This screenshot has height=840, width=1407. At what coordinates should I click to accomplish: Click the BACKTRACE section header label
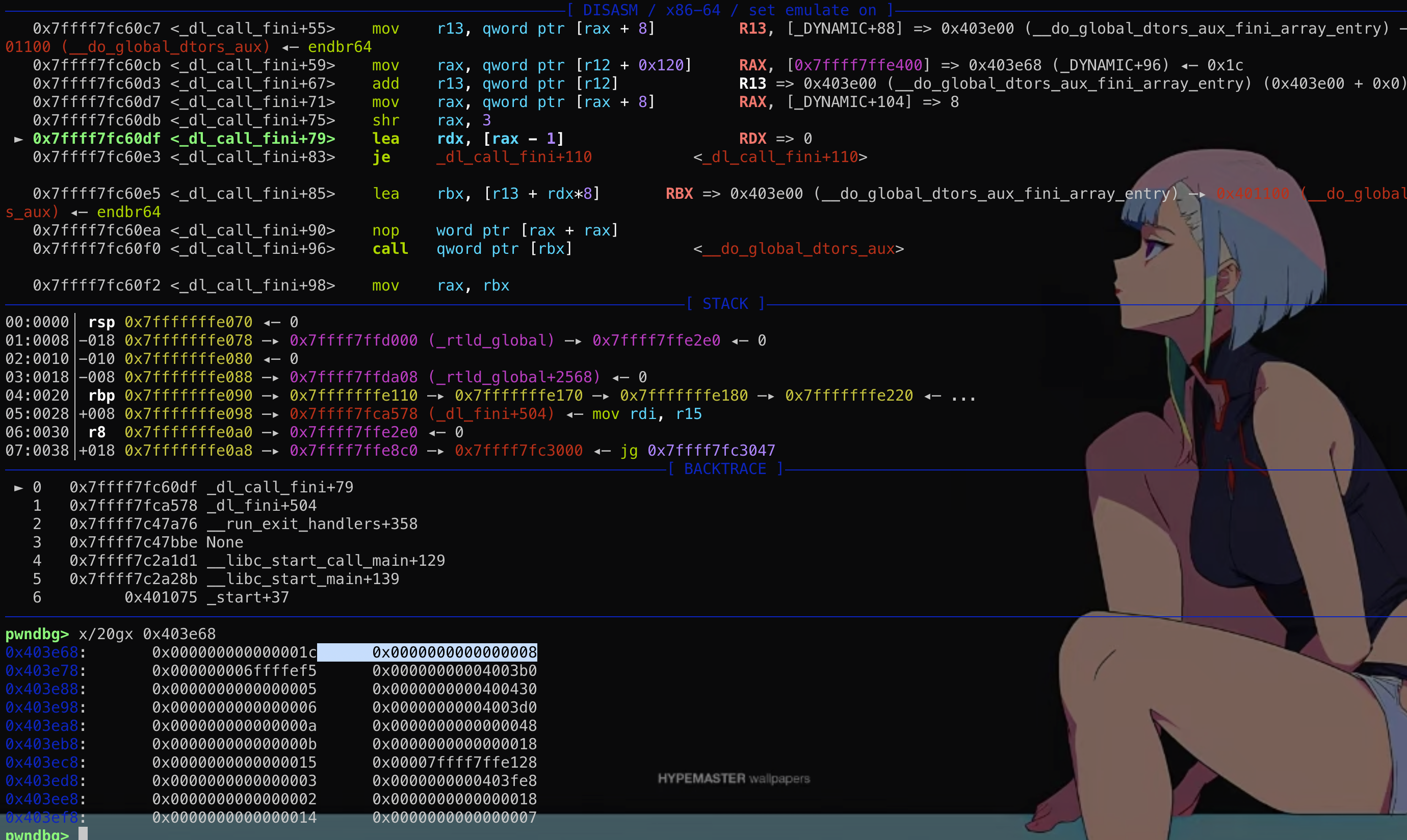tap(725, 469)
